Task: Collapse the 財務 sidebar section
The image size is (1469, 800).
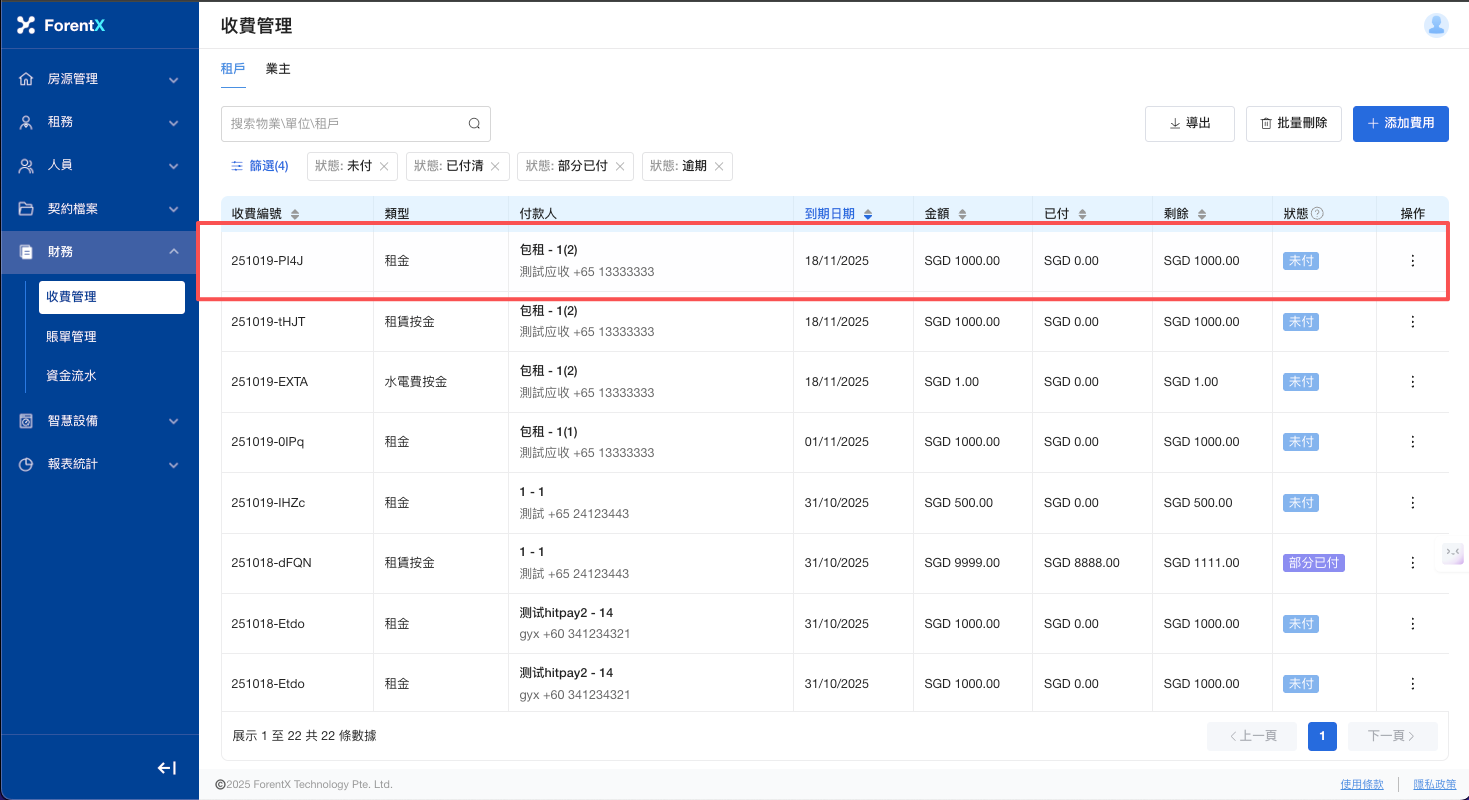Action: pos(99,252)
